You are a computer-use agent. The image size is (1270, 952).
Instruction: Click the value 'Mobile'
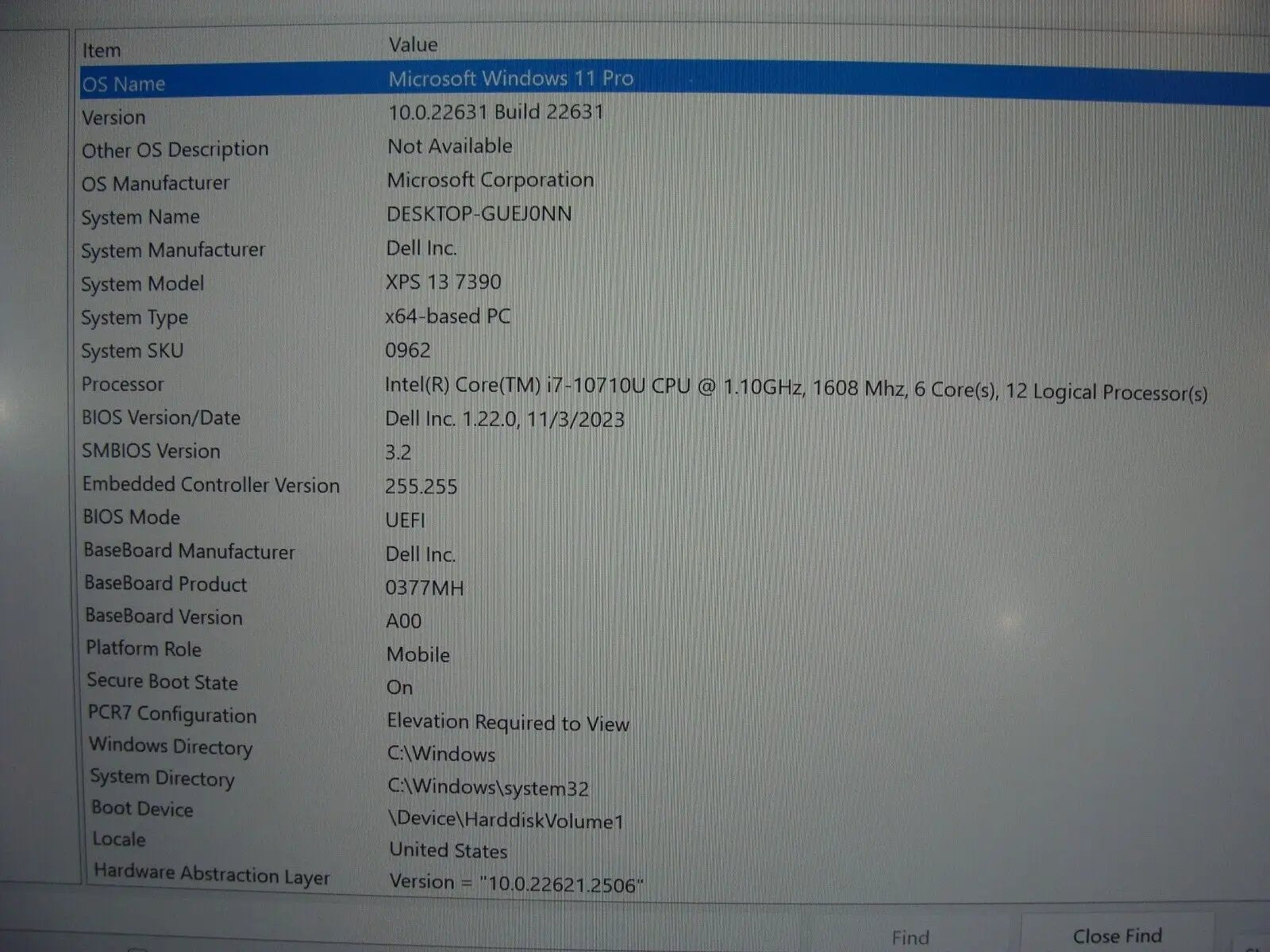418,654
